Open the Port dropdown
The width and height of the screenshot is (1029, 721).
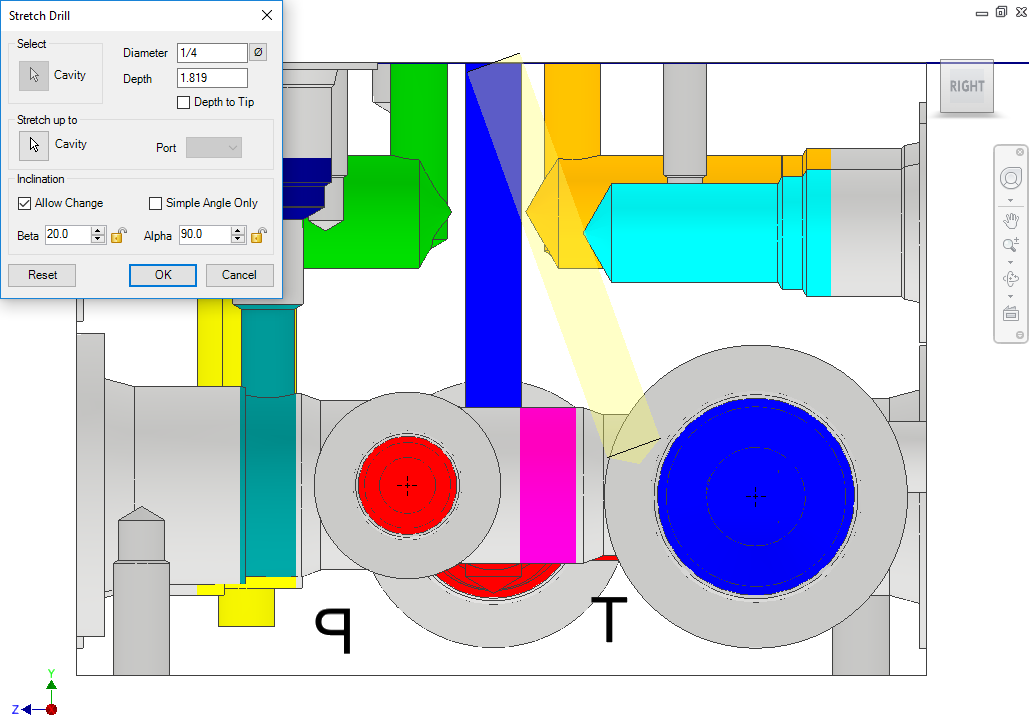[x=214, y=148]
